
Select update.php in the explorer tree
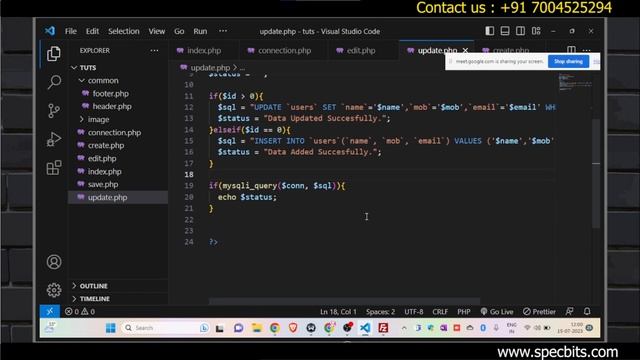(118, 197)
